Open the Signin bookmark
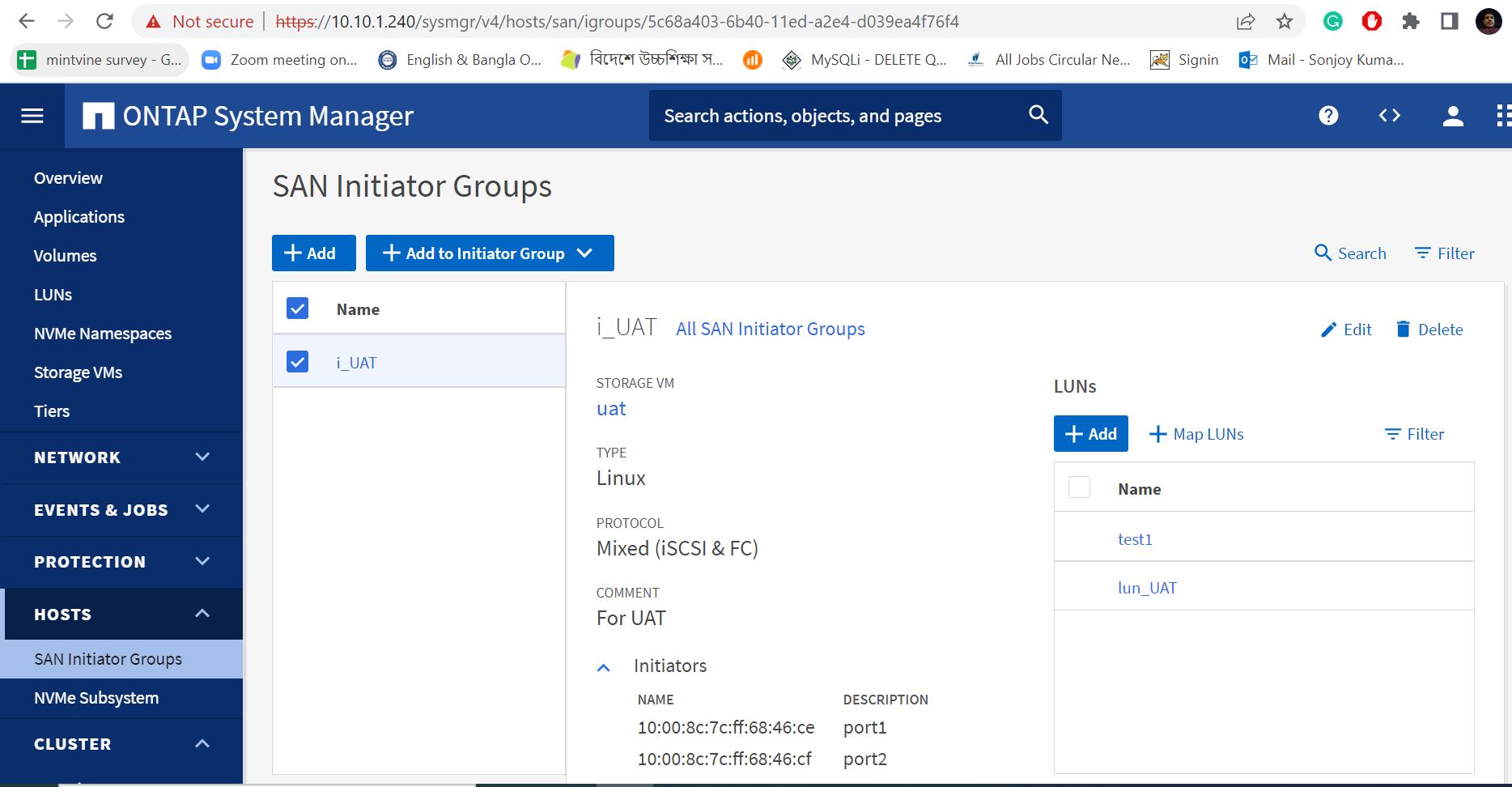Viewport: 1512px width, 787px height. pos(1184,59)
